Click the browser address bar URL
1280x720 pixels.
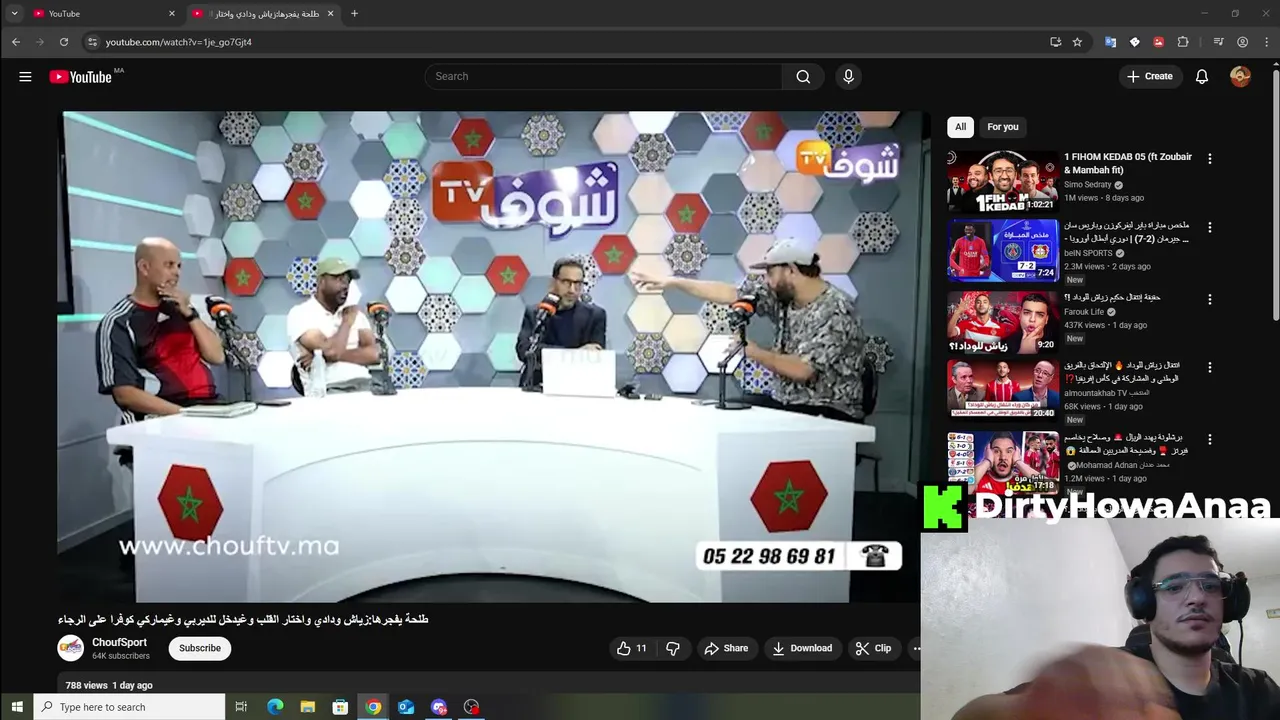click(x=178, y=42)
